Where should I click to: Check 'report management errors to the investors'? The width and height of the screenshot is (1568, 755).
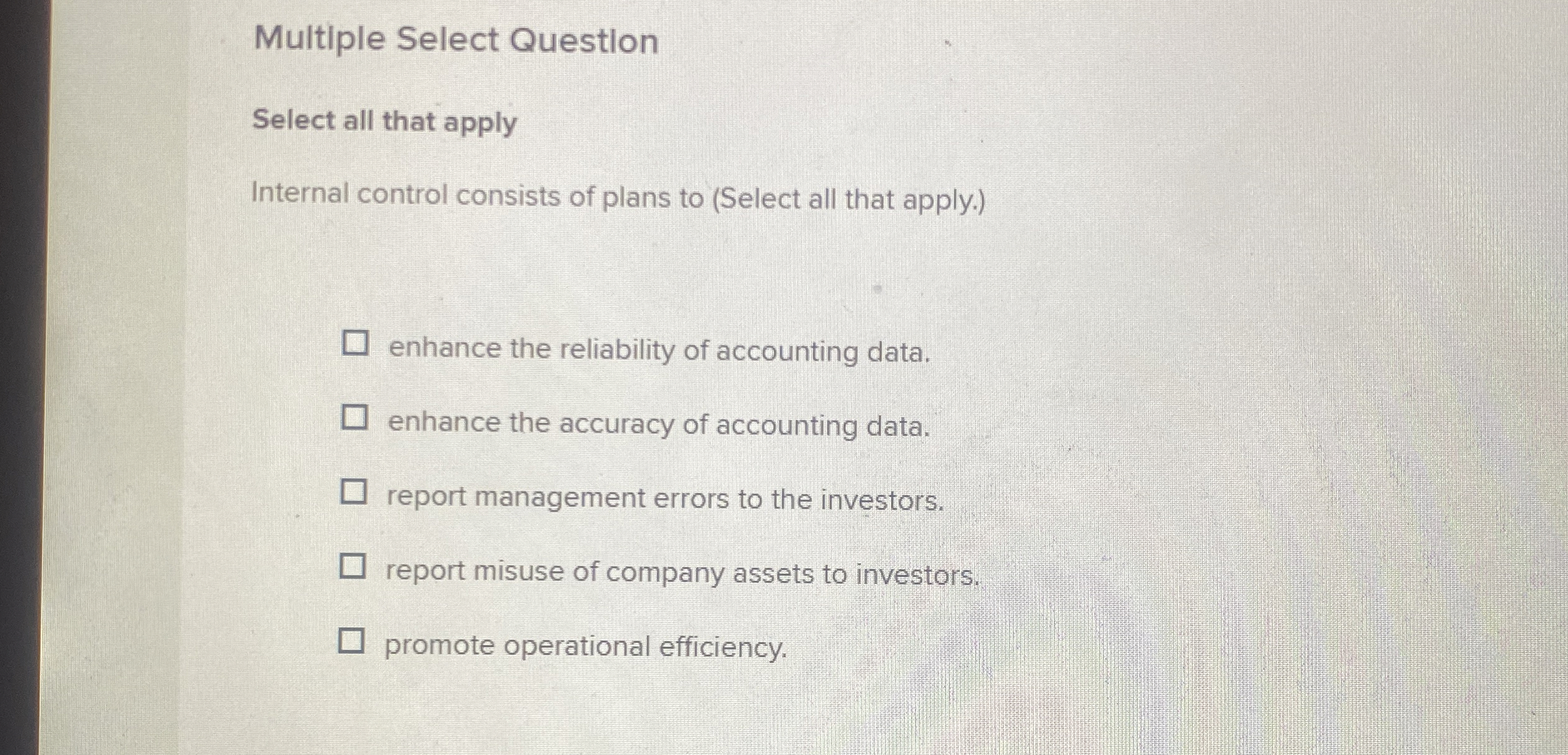tap(356, 492)
